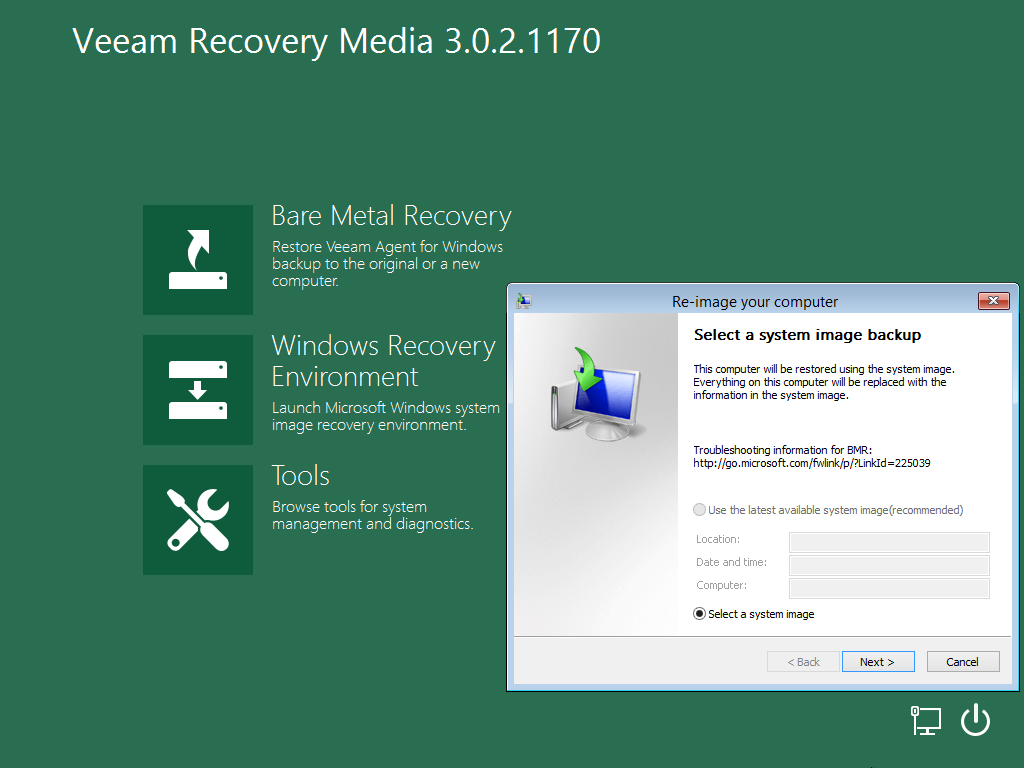Click 'Launch Microsoft Windows system image' description
Screen dimensions: 1024x768
click(x=385, y=416)
